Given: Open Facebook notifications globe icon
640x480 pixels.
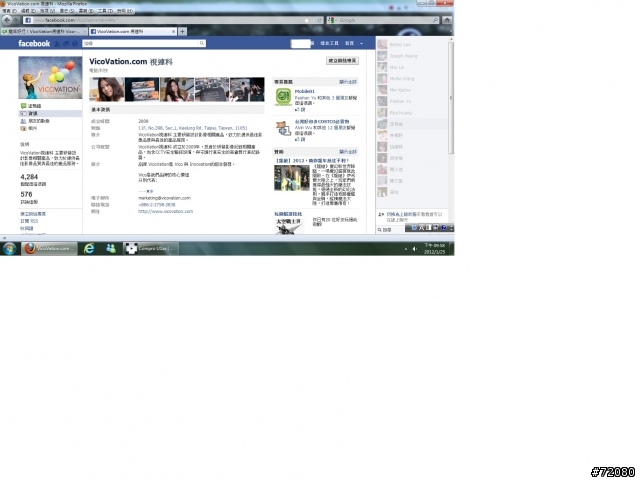Looking at the screenshot, I should (x=75, y=43).
